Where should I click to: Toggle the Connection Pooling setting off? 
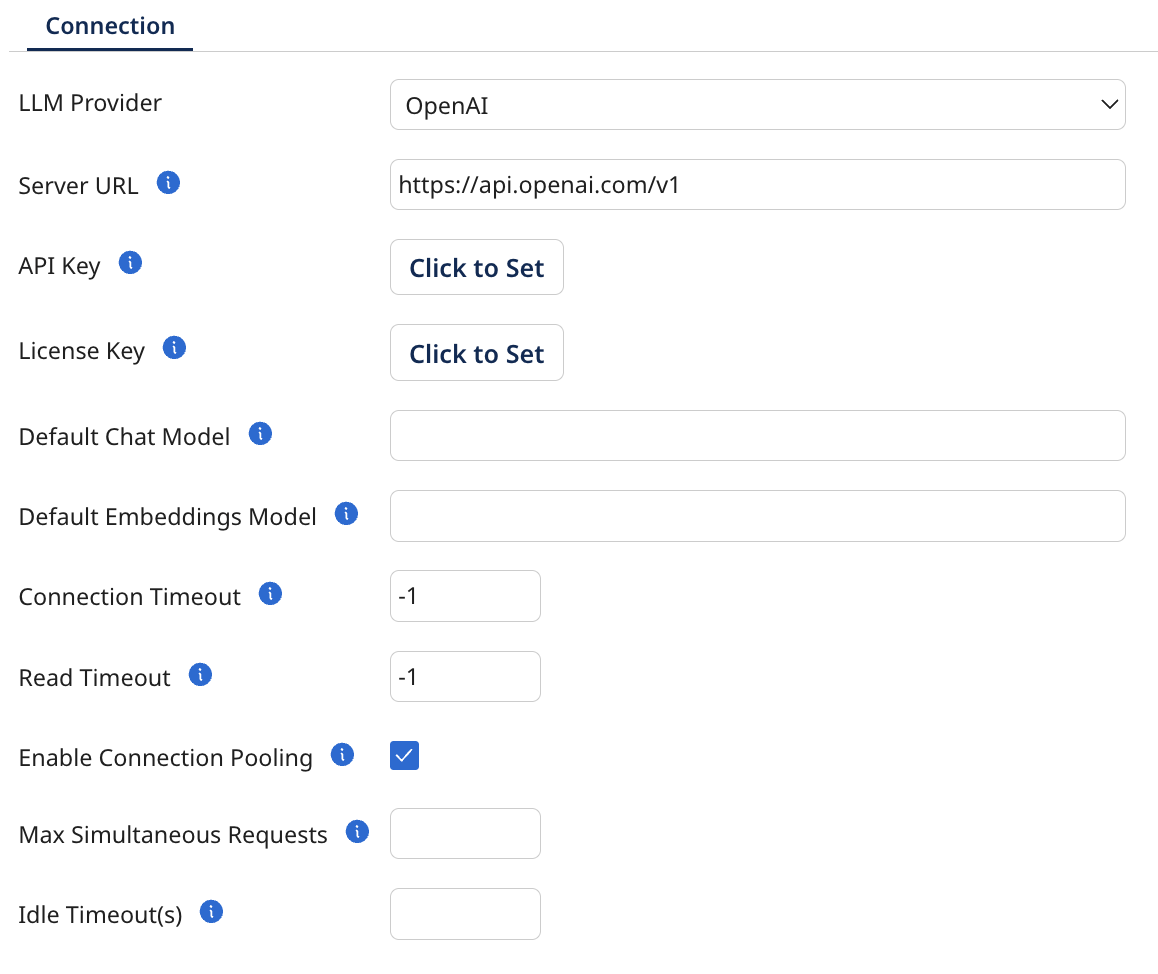(x=404, y=756)
